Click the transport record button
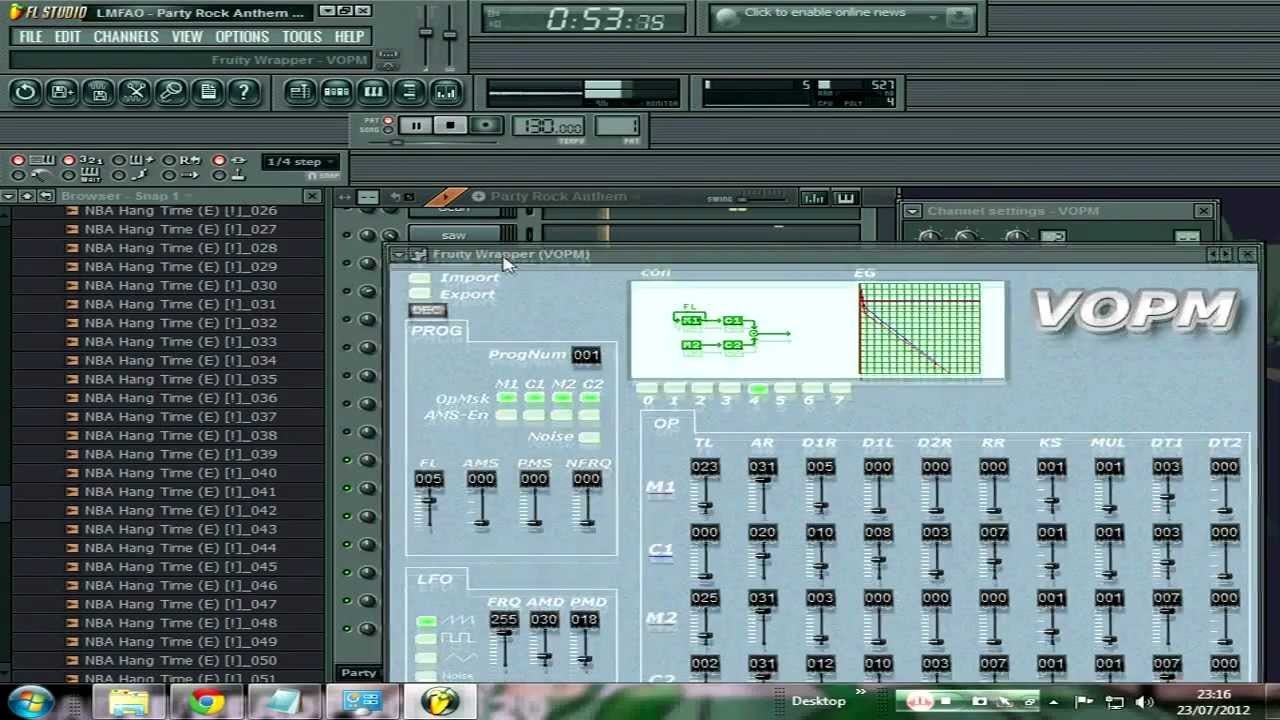 [486, 125]
